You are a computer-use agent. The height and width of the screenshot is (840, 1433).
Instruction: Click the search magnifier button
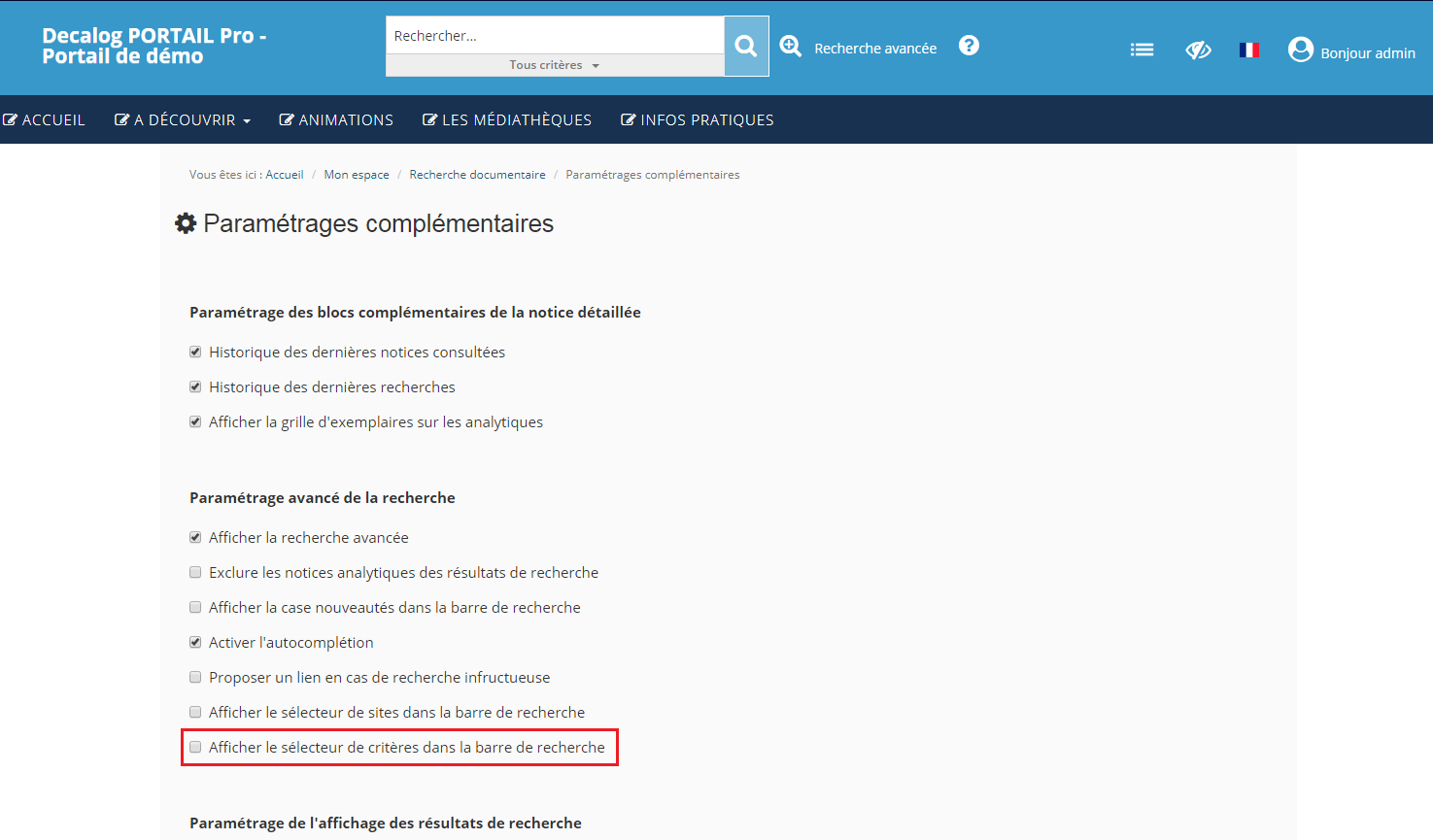[744, 45]
